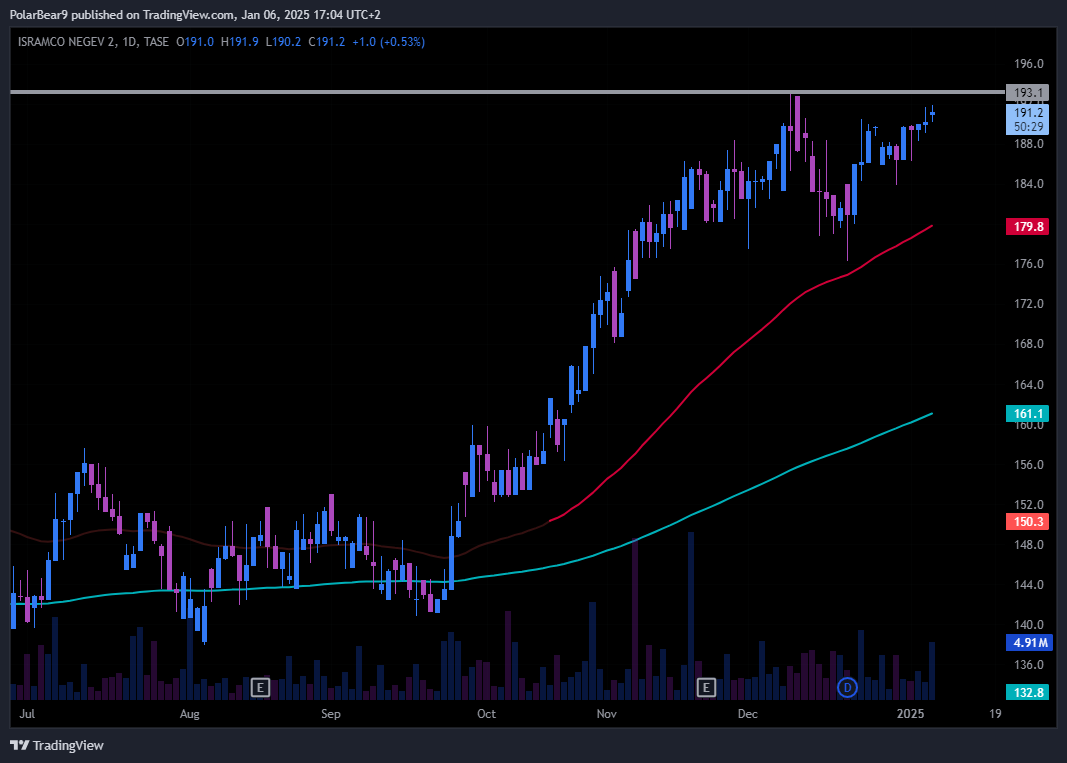Click the earnings marker in August
The width and height of the screenshot is (1067, 763).
coord(260,687)
